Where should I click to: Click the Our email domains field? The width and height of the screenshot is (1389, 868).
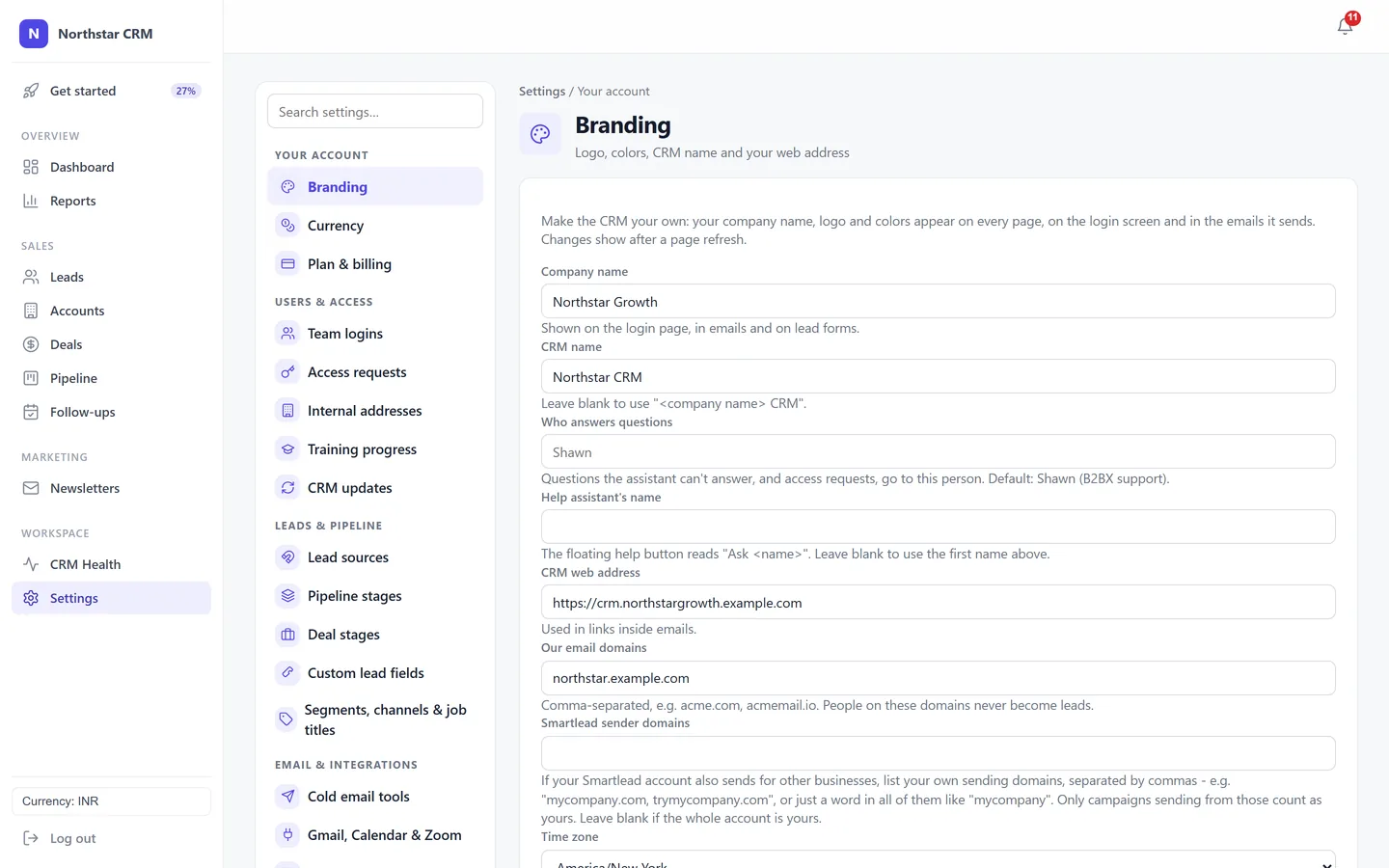click(x=938, y=678)
